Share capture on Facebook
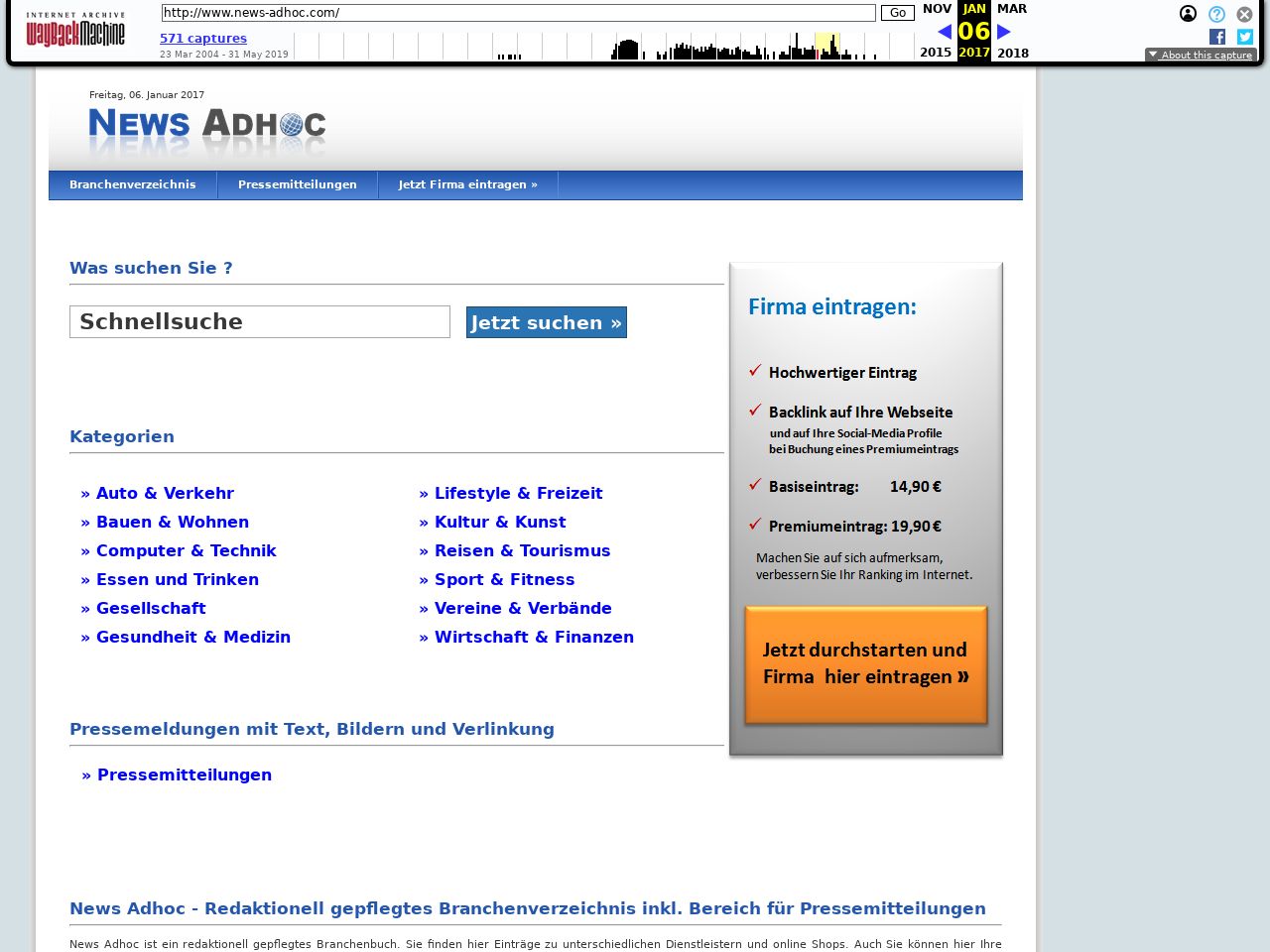The width and height of the screenshot is (1270, 952). coord(1217,37)
